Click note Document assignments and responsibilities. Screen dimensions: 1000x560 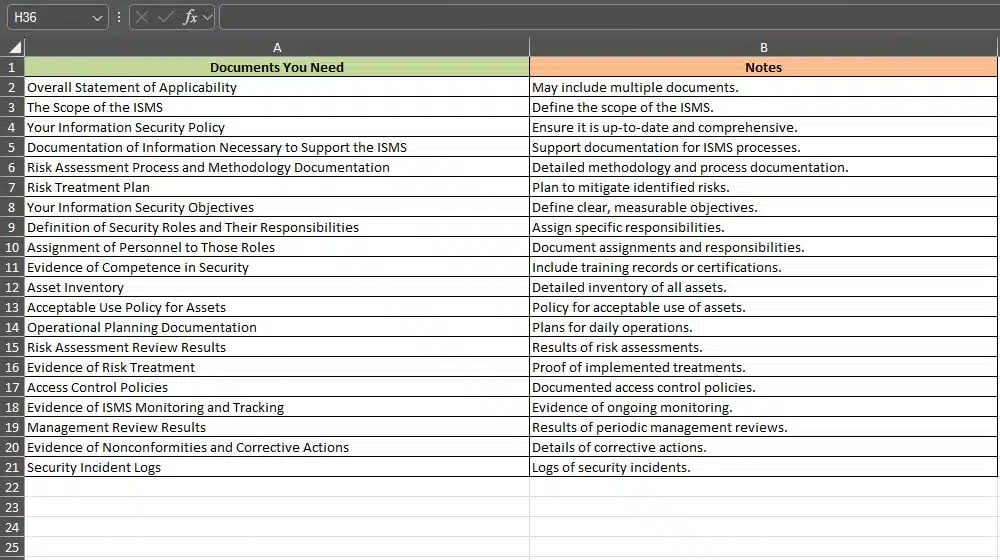(x=763, y=247)
